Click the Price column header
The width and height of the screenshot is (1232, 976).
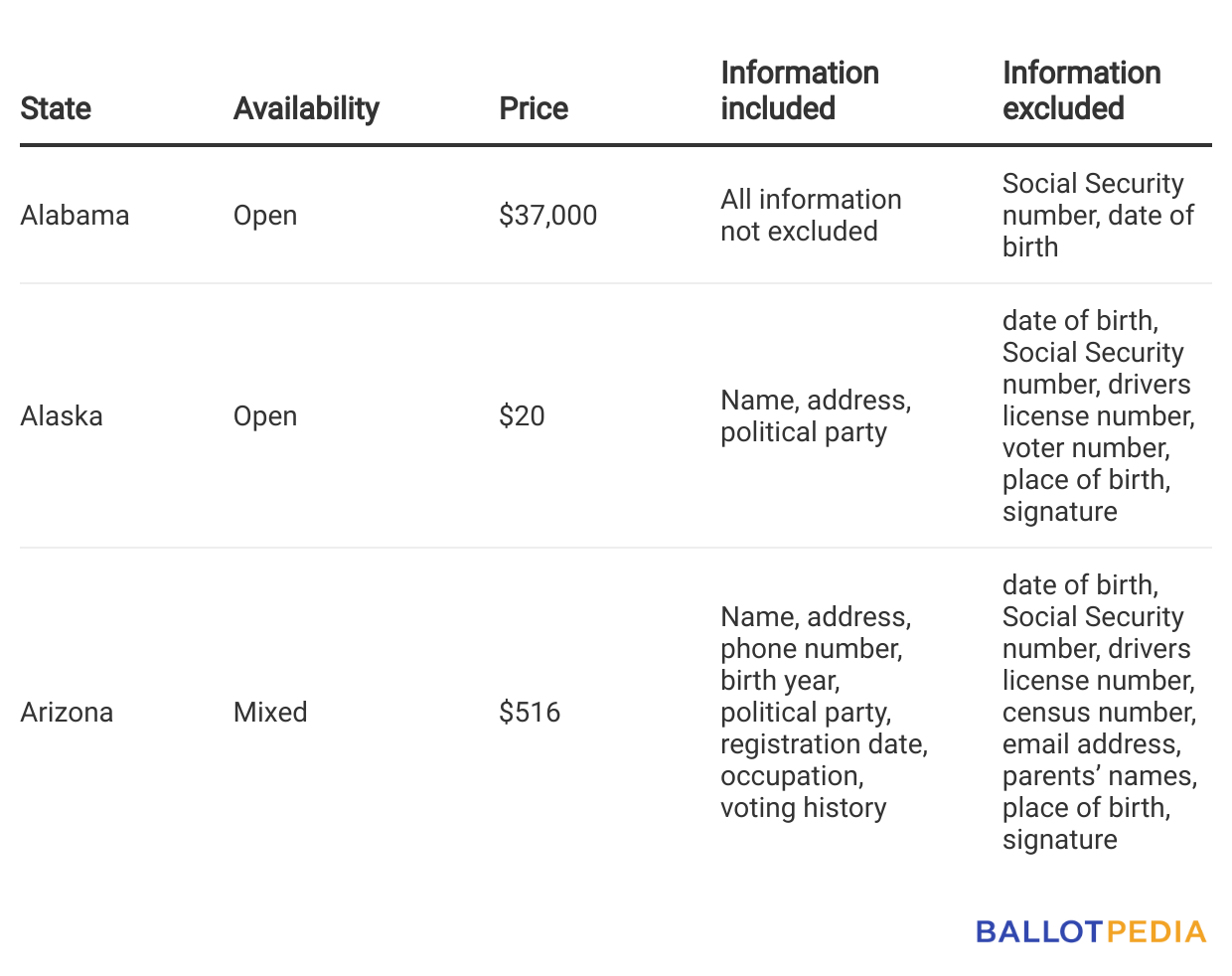tap(534, 108)
